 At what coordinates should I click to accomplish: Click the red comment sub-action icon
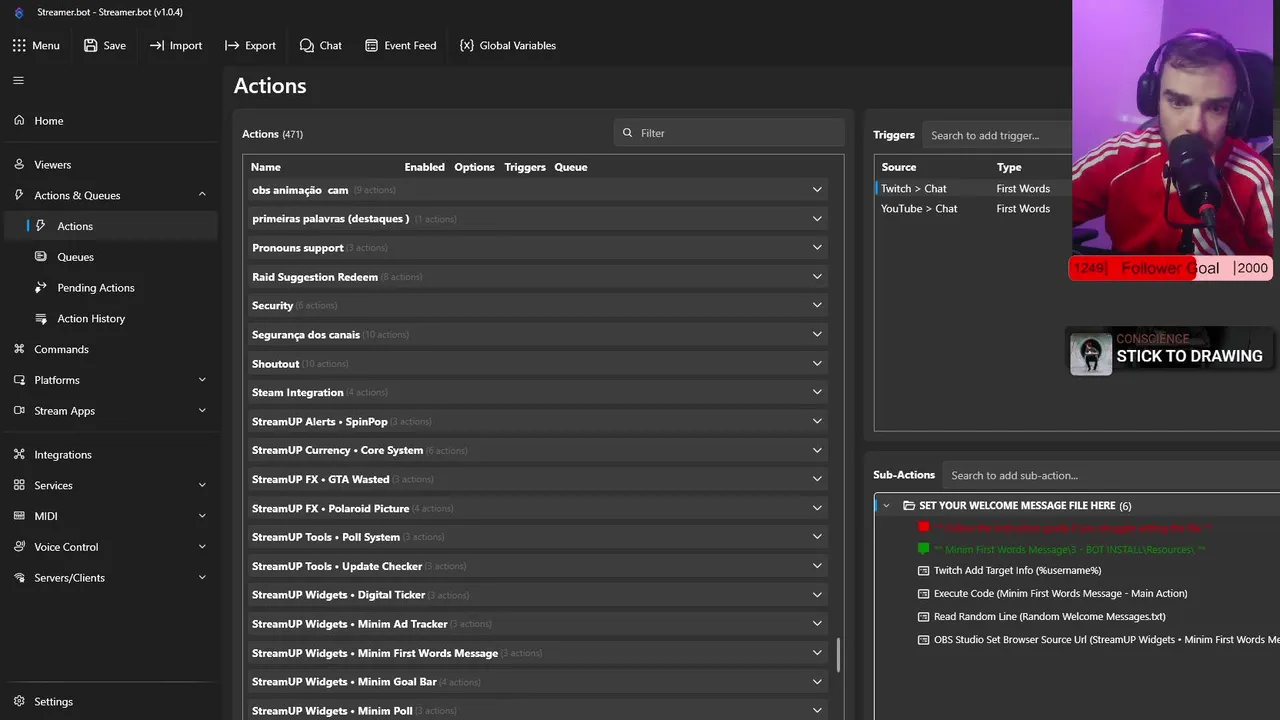pos(924,526)
